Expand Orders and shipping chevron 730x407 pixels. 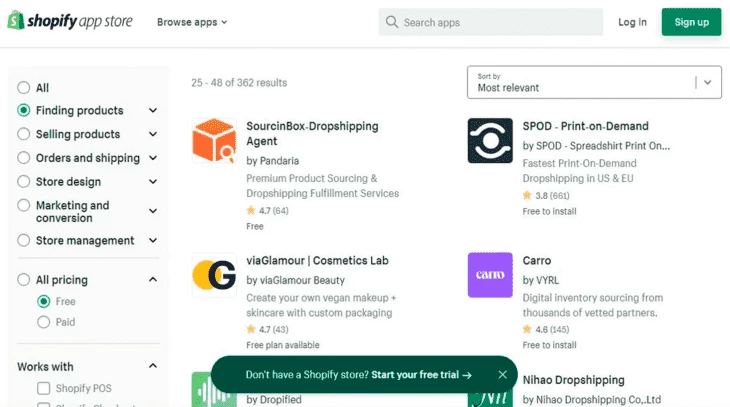pyautogui.click(x=153, y=158)
